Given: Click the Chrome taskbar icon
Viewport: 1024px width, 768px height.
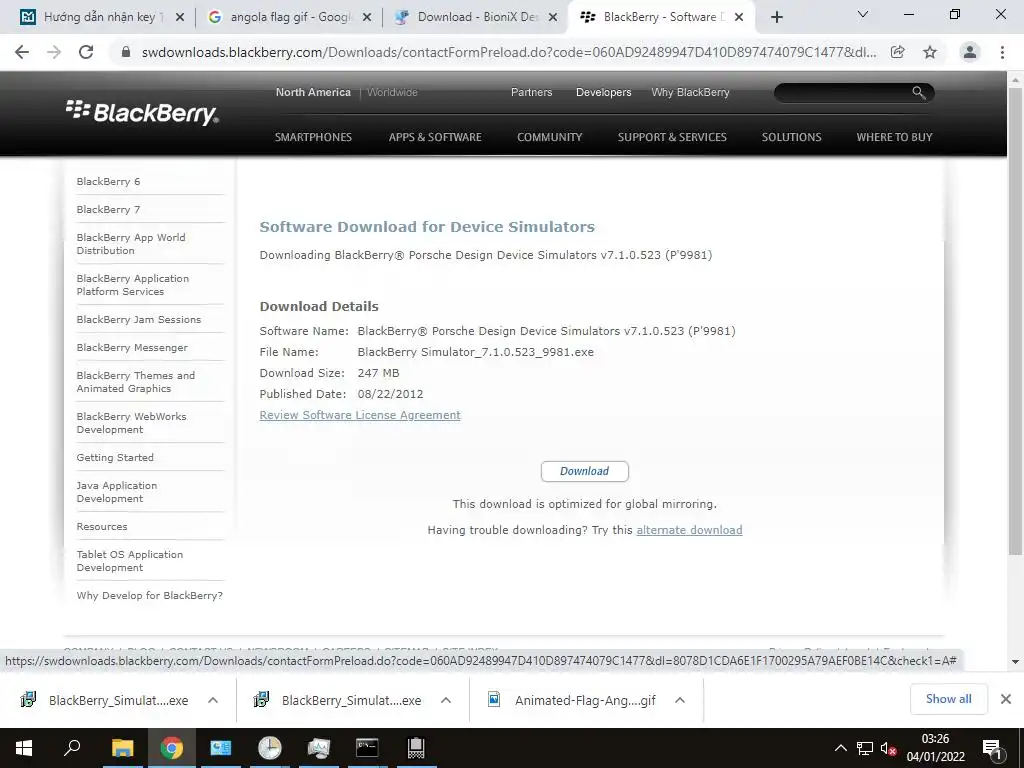Looking at the screenshot, I should coord(172,748).
